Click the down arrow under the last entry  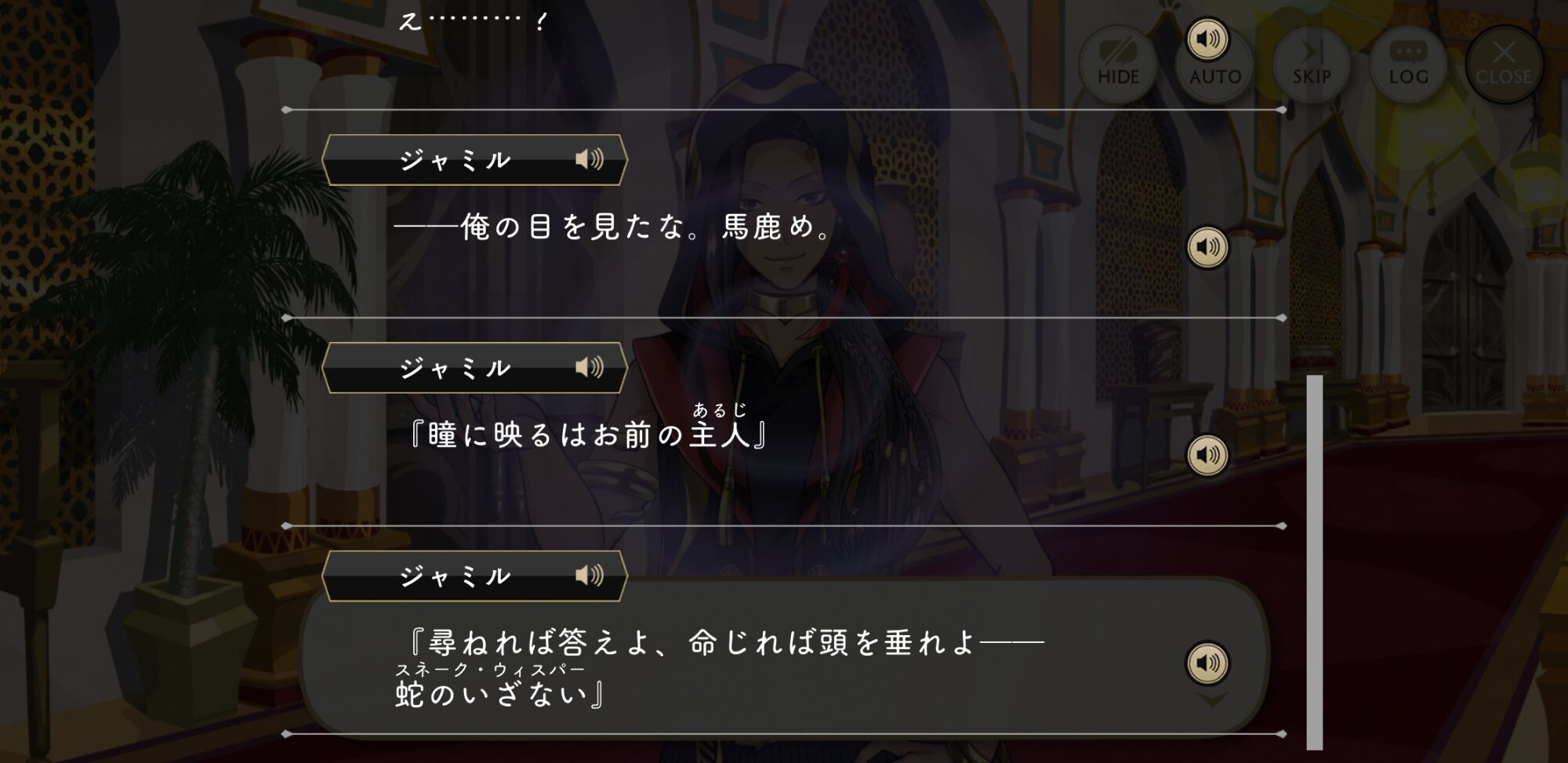tap(1212, 699)
